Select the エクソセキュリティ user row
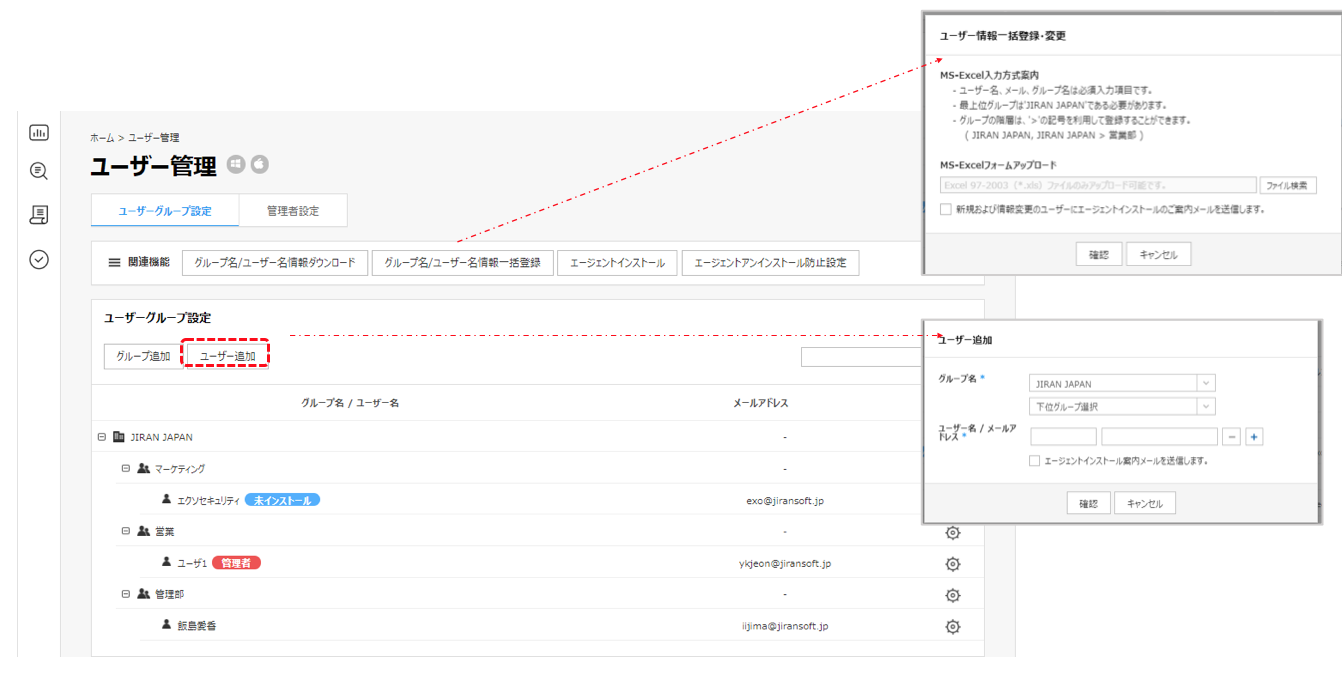1342x678 pixels. coord(538,500)
